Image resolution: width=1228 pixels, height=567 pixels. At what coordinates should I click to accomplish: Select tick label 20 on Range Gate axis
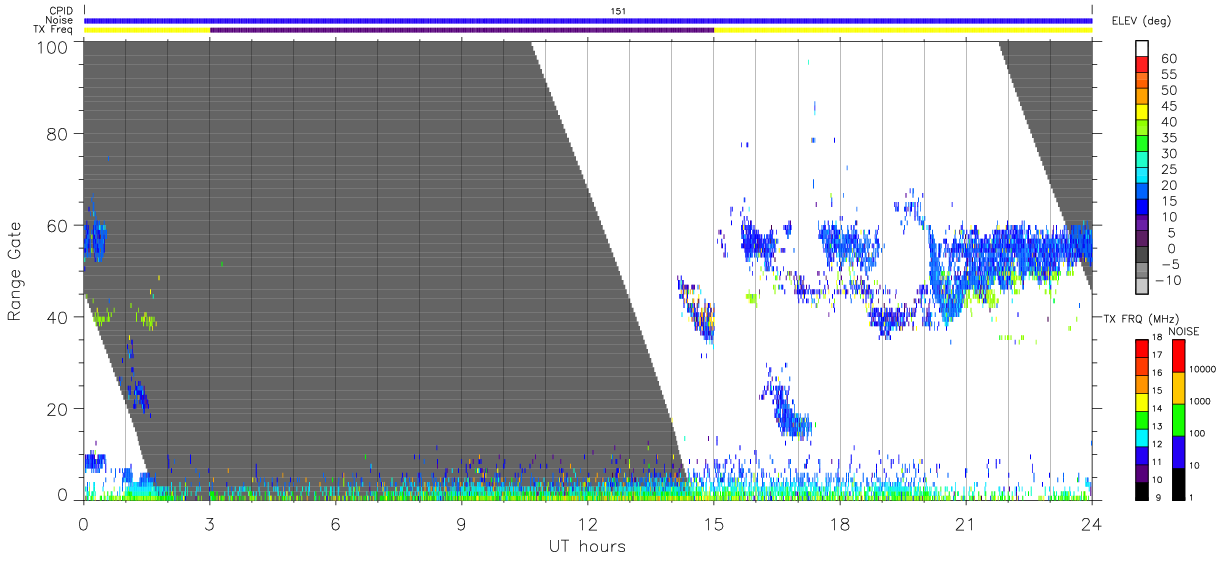[x=58, y=409]
